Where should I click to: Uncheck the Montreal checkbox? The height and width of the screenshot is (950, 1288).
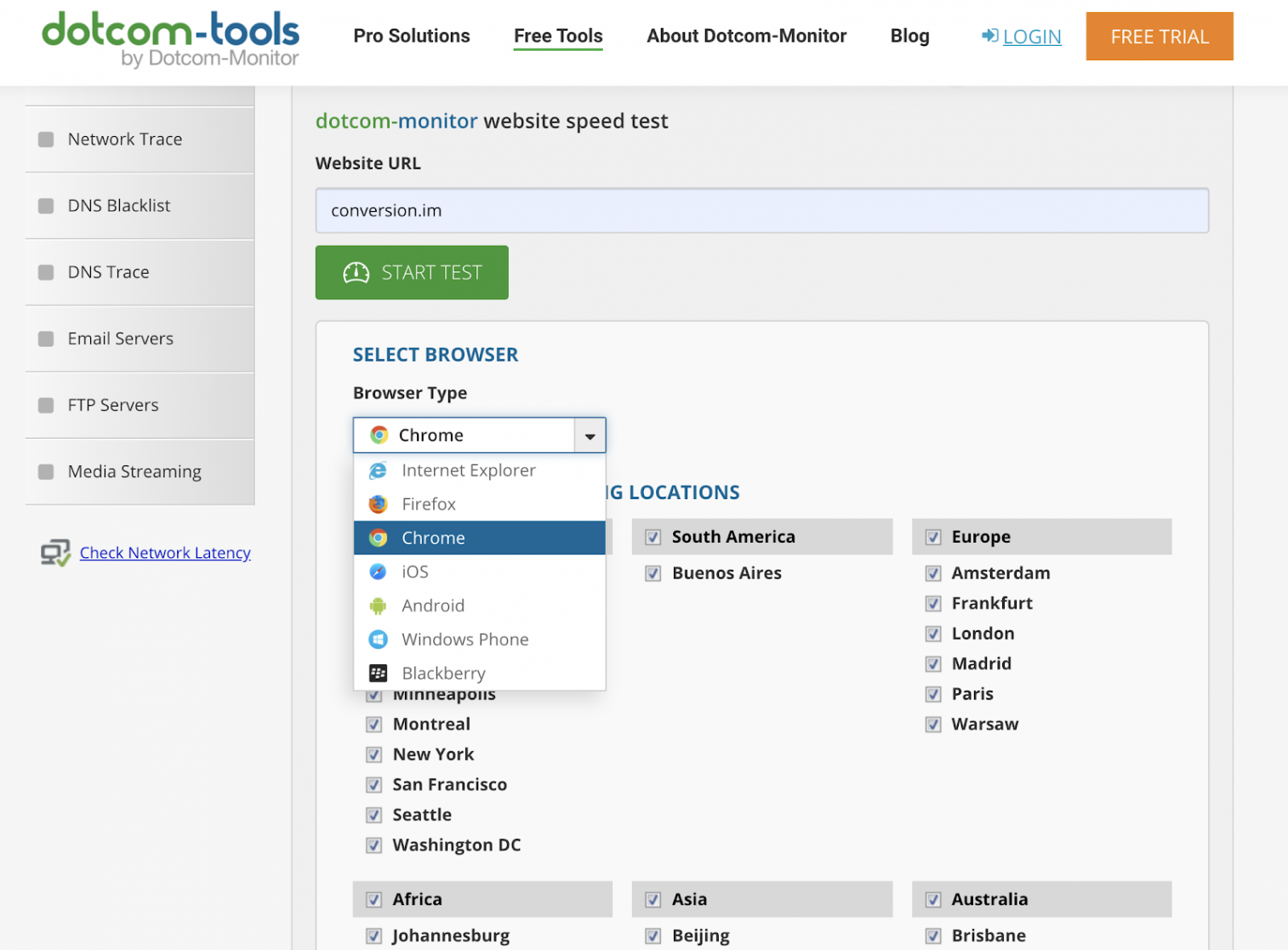point(373,725)
